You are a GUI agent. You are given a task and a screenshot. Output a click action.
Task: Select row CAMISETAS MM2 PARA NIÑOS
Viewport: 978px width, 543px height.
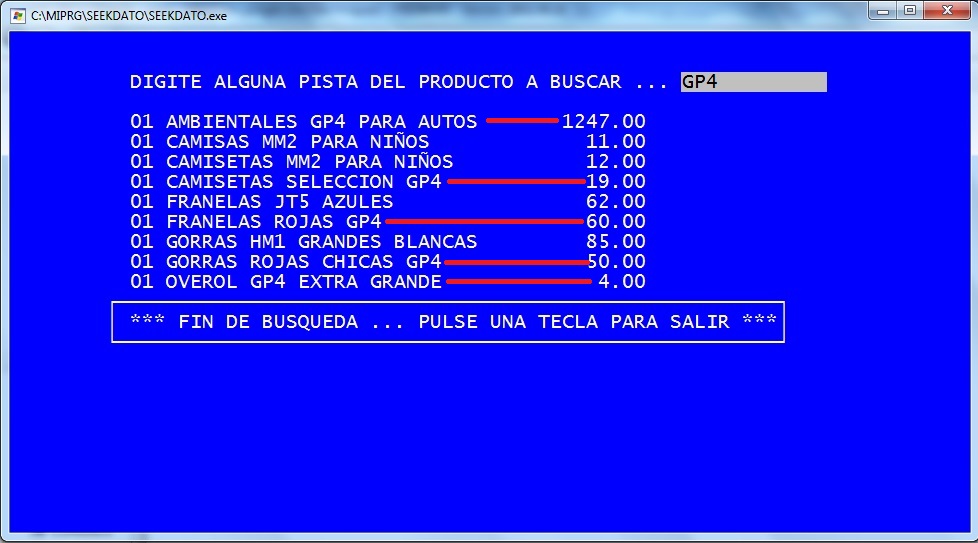tap(388, 161)
